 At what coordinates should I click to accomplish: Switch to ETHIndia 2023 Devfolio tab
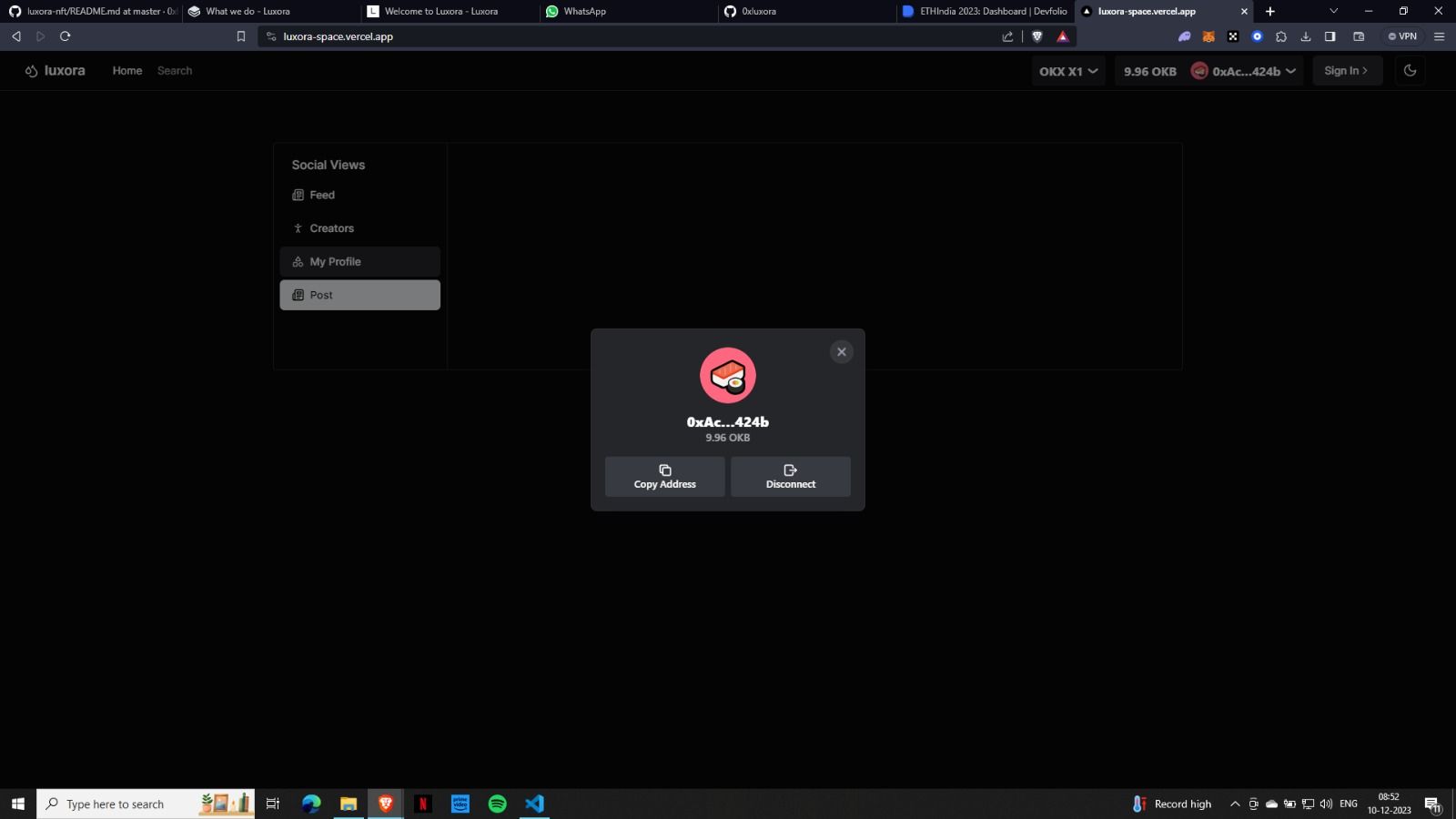click(x=985, y=11)
